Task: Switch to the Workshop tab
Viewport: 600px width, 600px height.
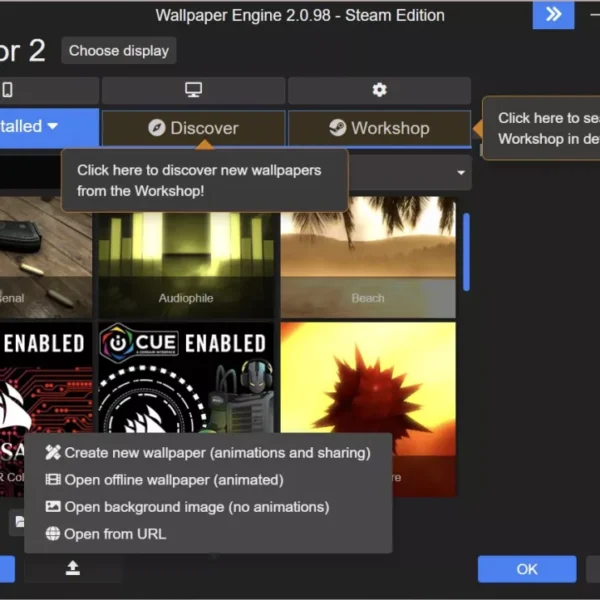Action: [x=379, y=128]
